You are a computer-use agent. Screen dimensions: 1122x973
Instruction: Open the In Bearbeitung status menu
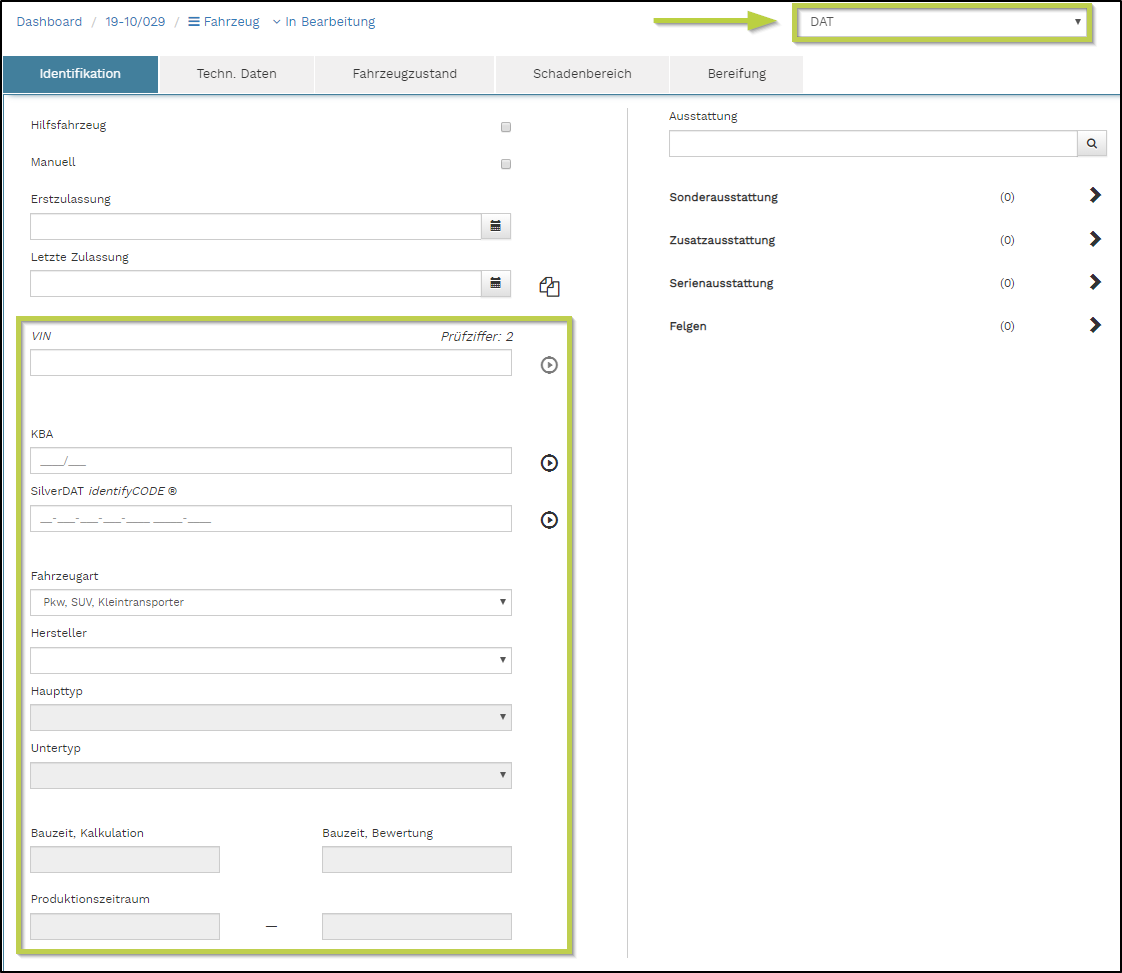click(x=323, y=22)
